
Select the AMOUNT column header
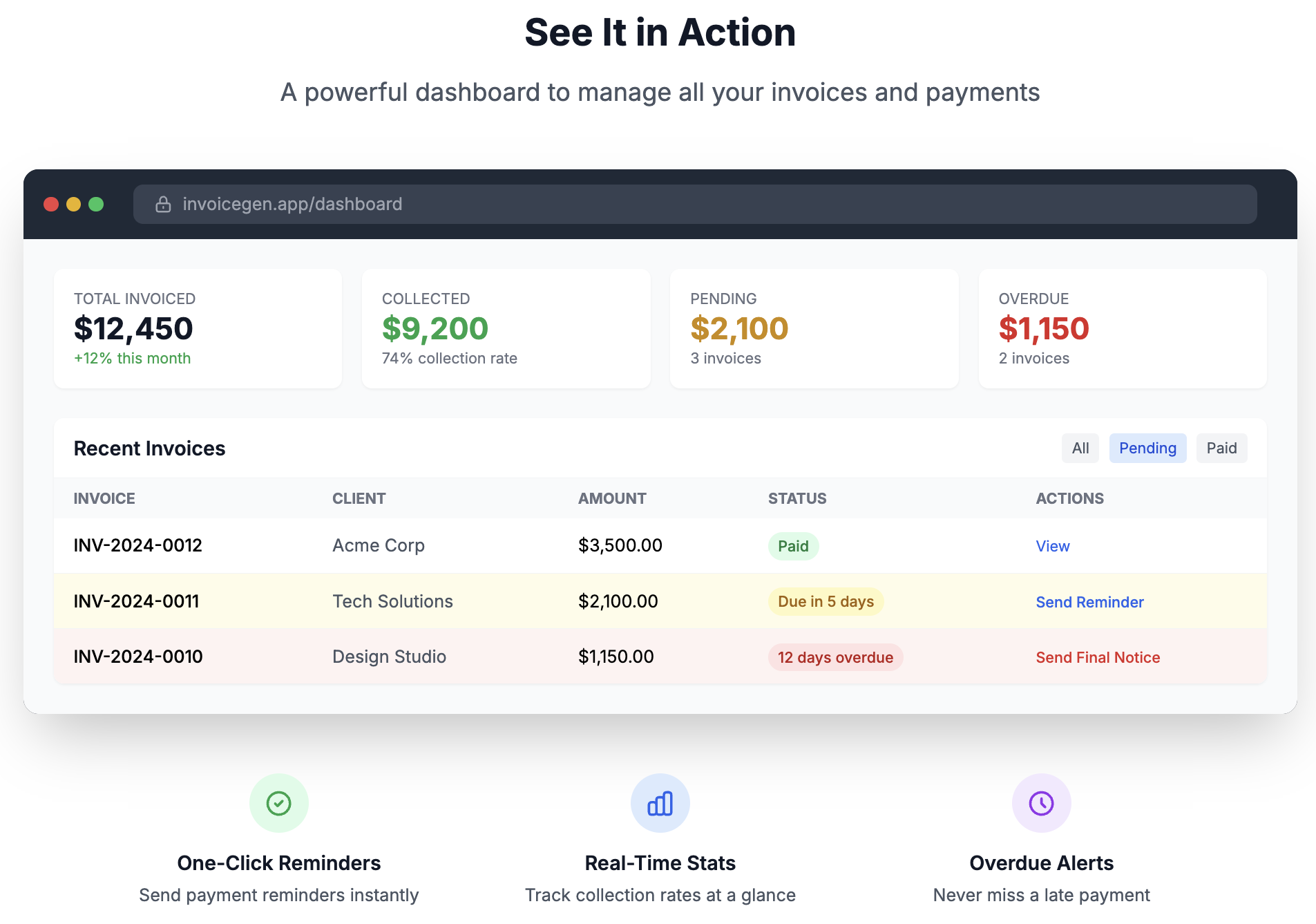point(612,498)
